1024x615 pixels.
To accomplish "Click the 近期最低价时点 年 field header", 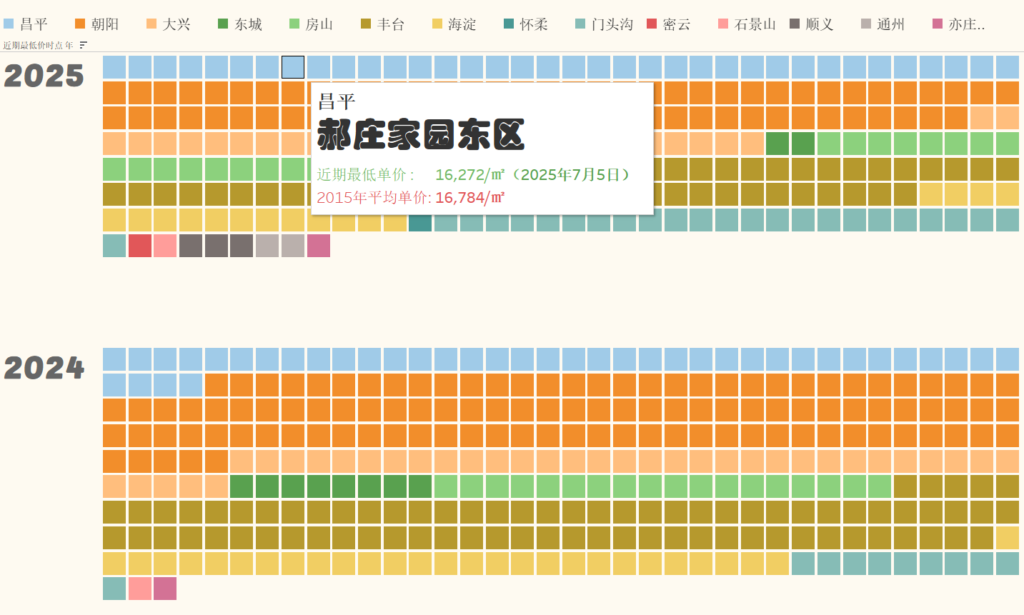I will pyautogui.click(x=38, y=45).
